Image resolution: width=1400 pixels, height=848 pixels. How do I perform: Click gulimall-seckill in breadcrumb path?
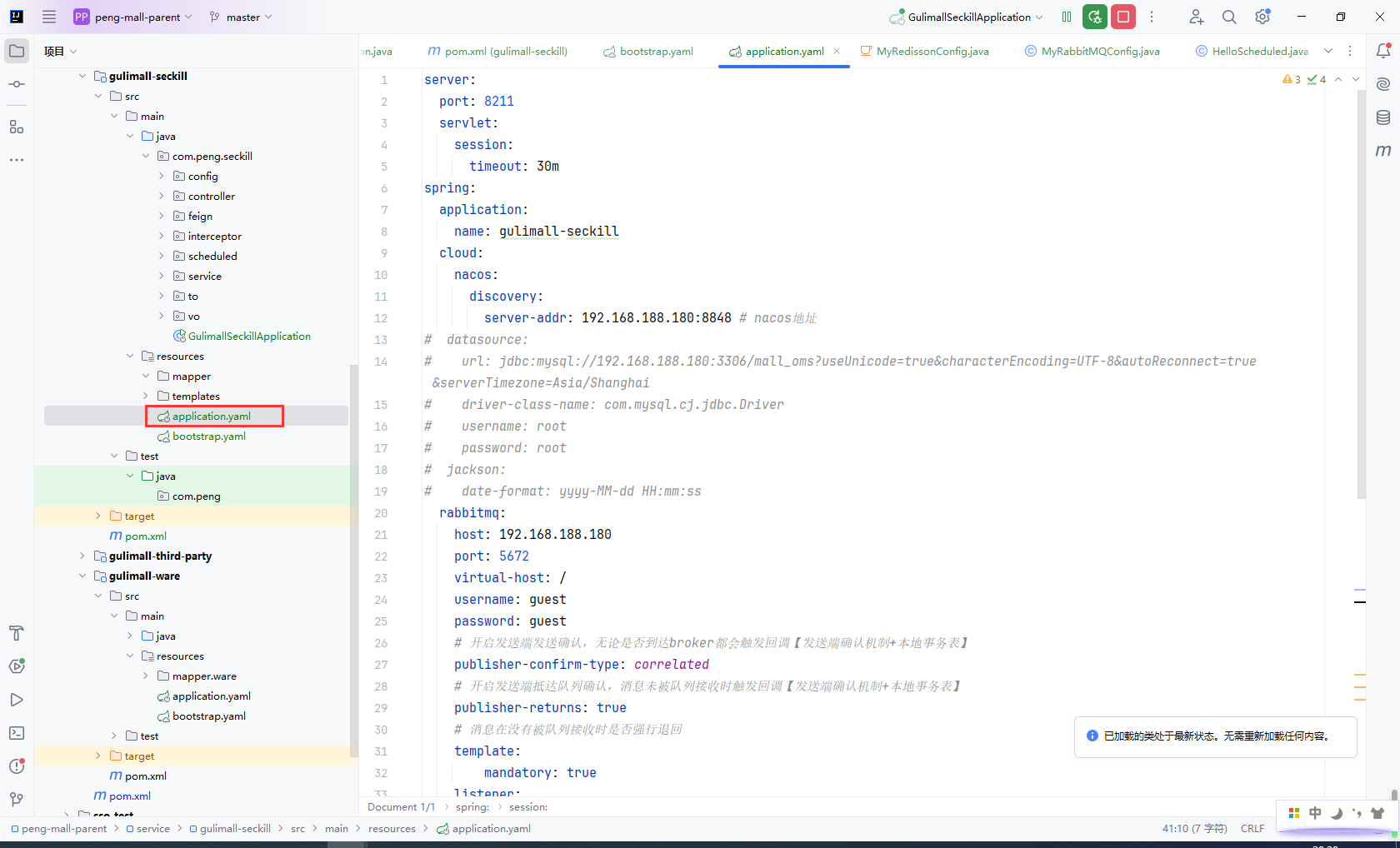pos(230,829)
